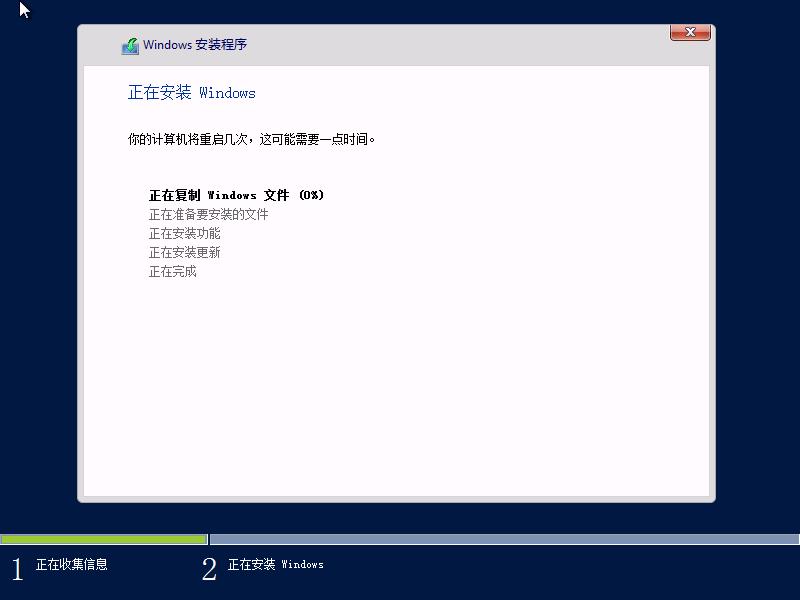Viewport: 800px width, 600px height.
Task: Select the step '正在复制 Windows 文件 (0%)'
Action: (236, 195)
